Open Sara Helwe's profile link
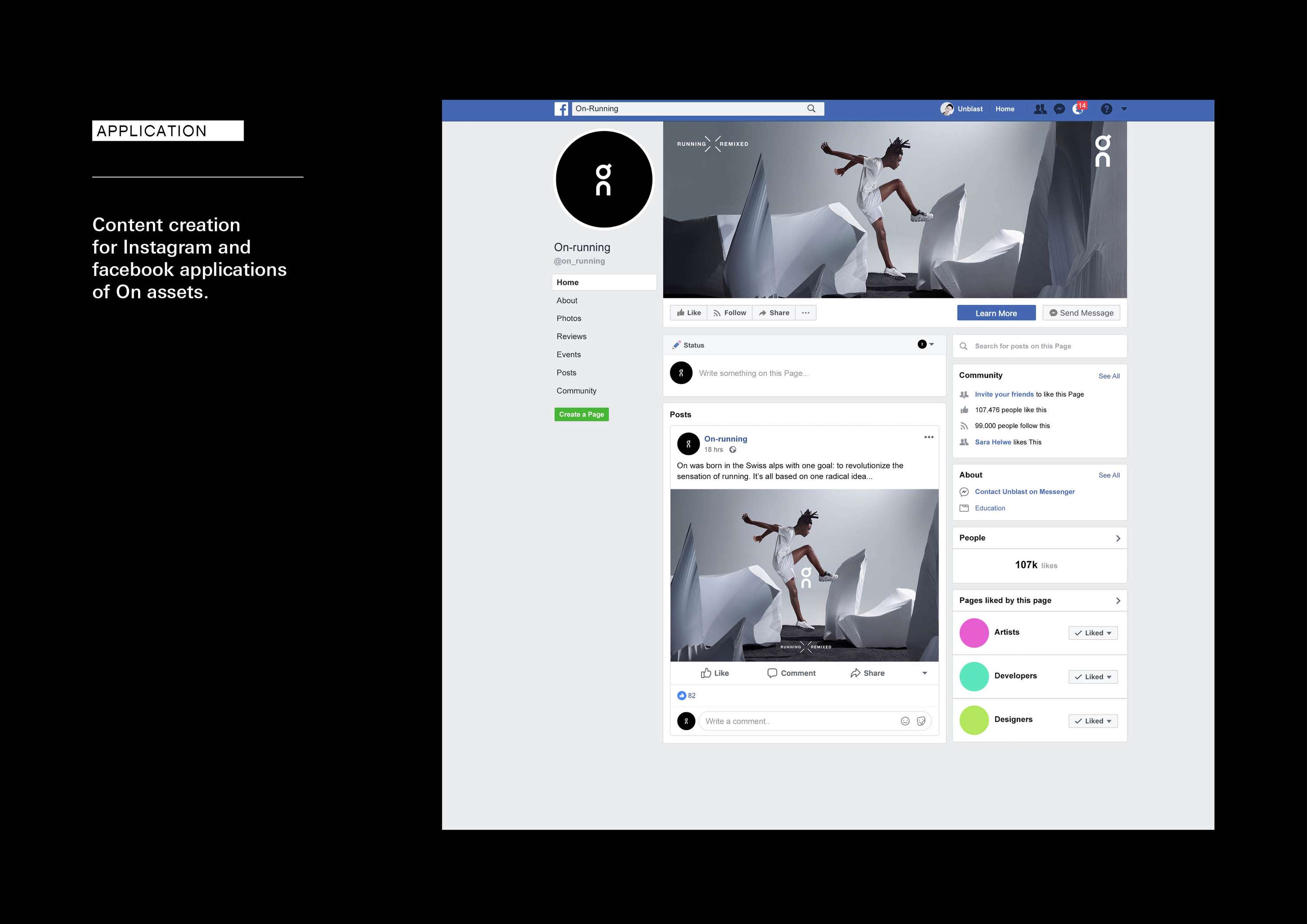 (993, 442)
